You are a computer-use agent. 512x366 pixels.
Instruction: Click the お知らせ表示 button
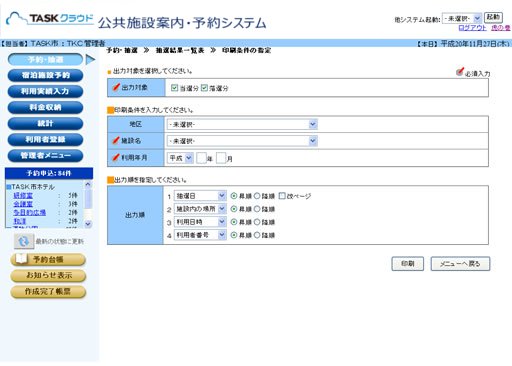[48, 275]
